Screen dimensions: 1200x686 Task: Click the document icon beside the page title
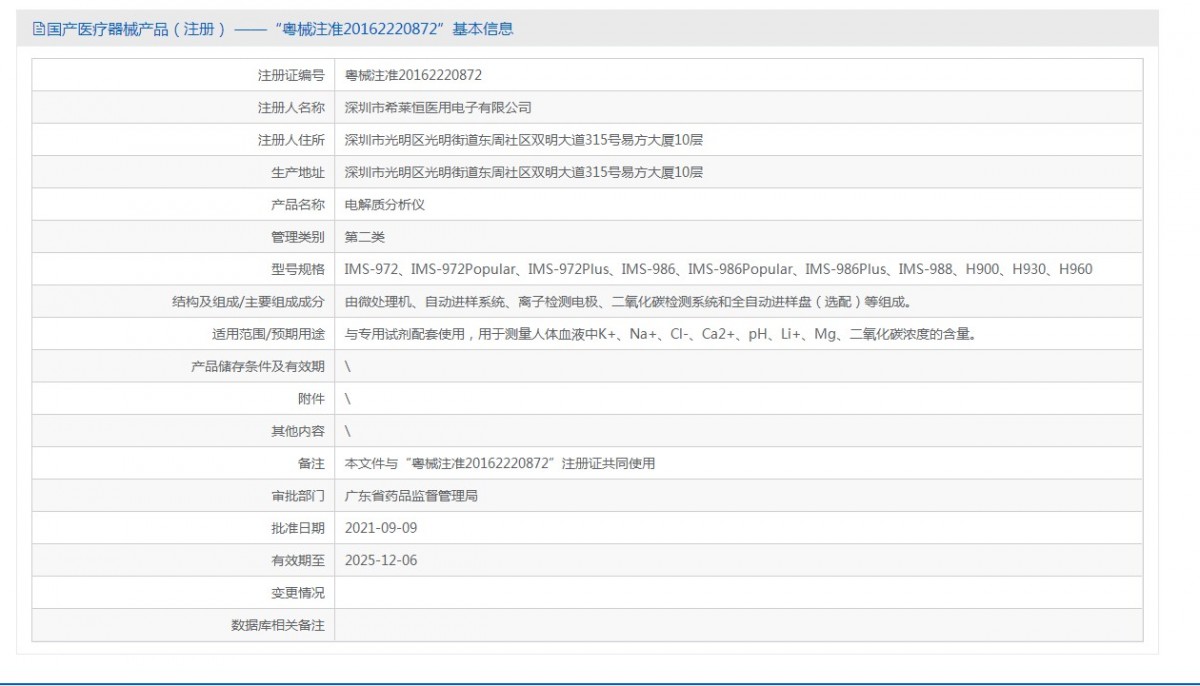click(x=39, y=29)
